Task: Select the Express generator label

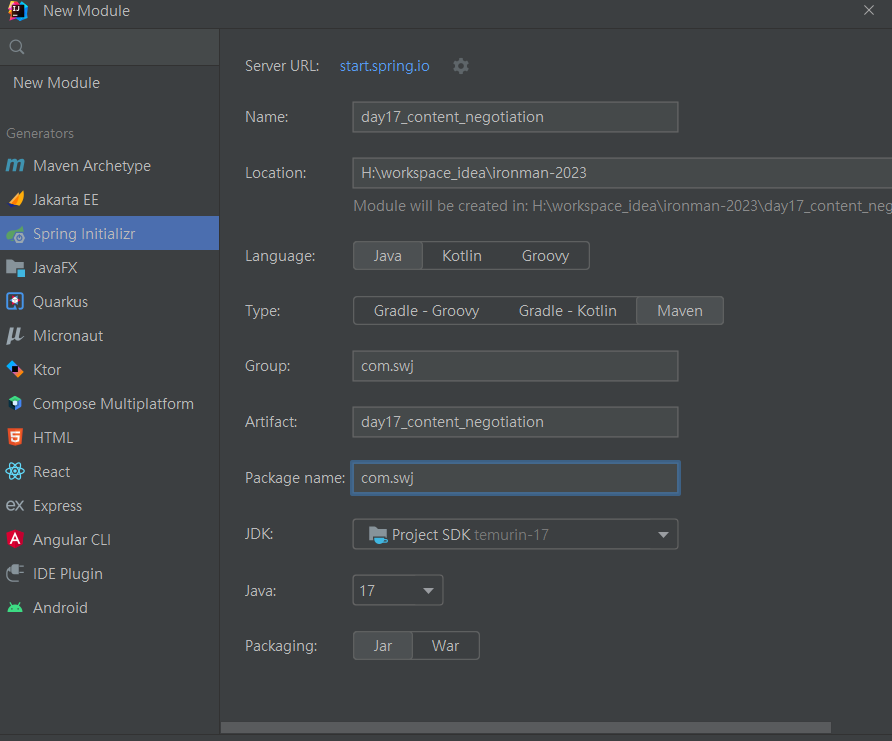Action: tap(57, 506)
